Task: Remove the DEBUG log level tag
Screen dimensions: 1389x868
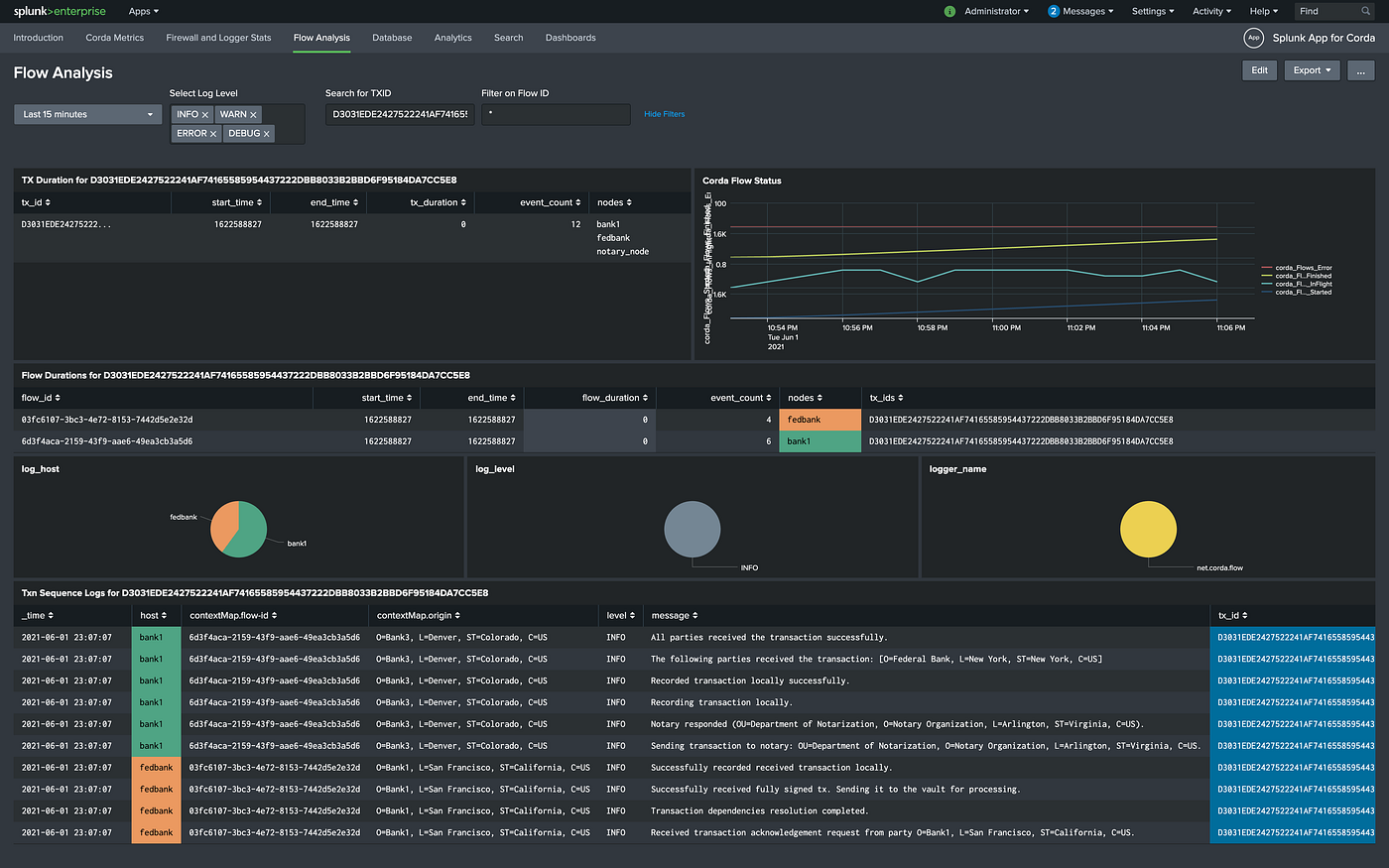Action: 266,134
